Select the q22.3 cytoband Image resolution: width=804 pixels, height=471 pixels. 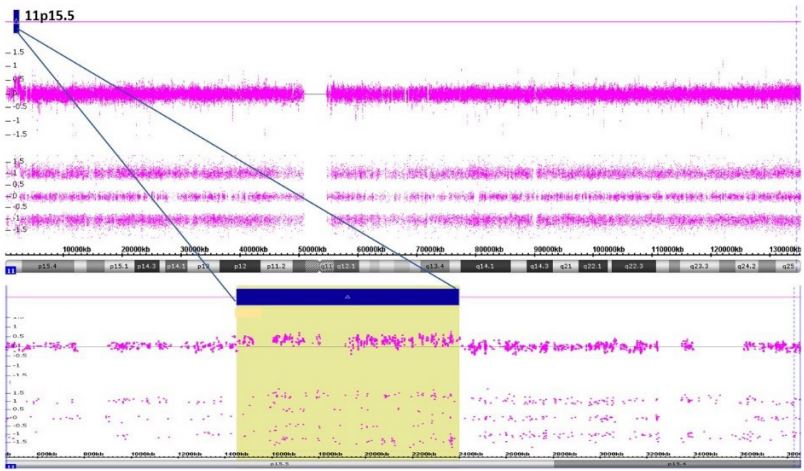coord(633,267)
